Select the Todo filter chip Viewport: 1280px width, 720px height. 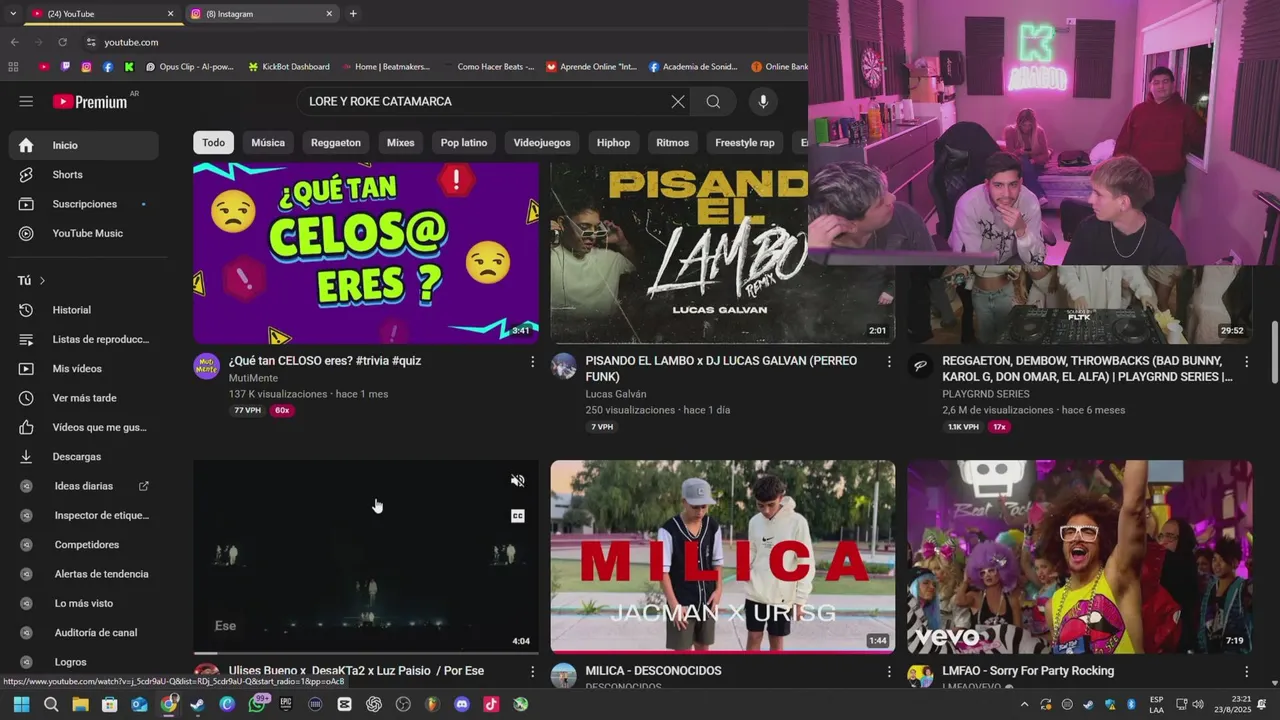214,143
